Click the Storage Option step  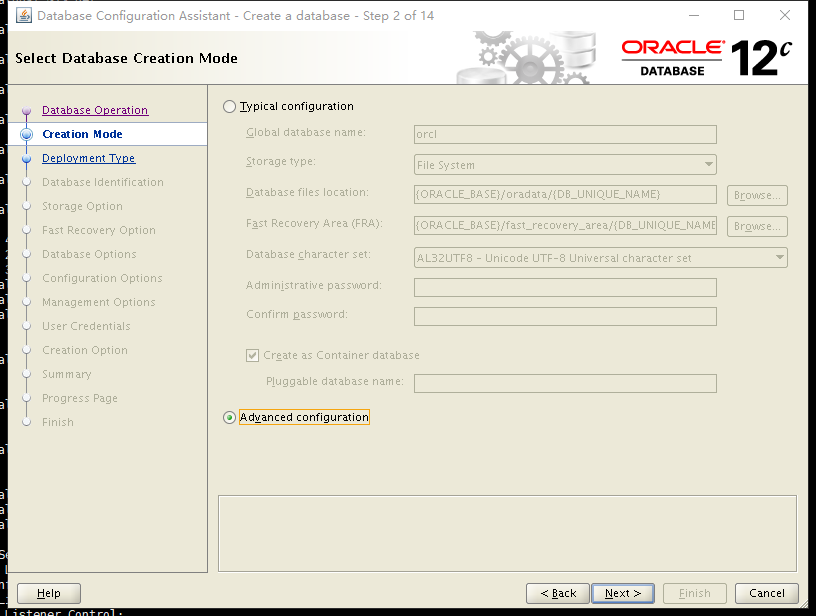tap(82, 206)
